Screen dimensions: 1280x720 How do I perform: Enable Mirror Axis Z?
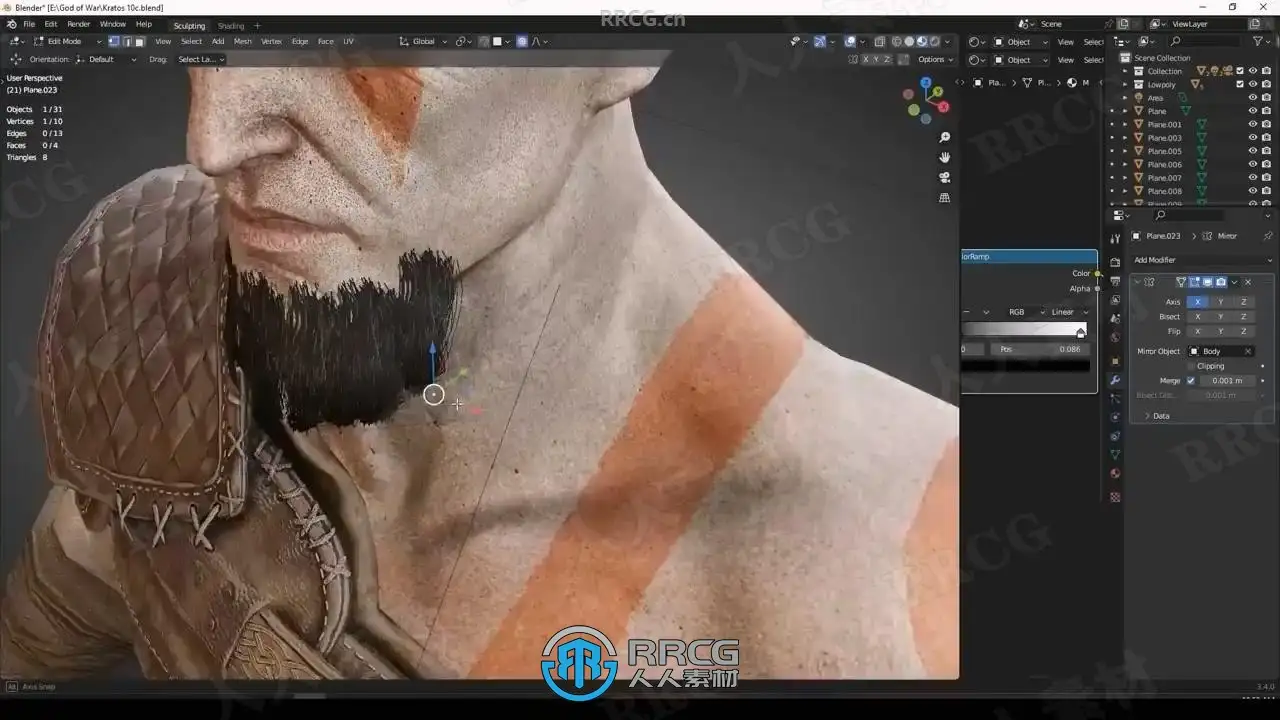click(1243, 302)
